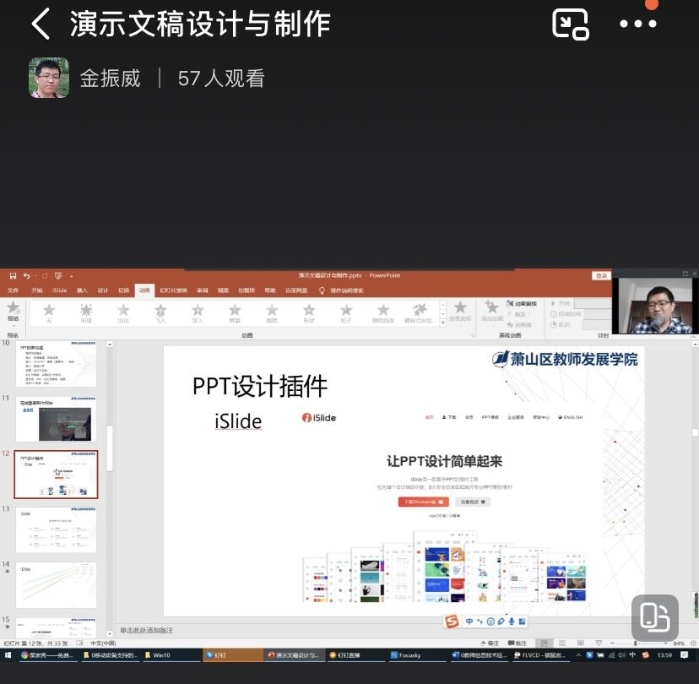The width and height of the screenshot is (699, 684).
Task: Switch to the 设计 Design ribbon tab
Action: [x=103, y=290]
